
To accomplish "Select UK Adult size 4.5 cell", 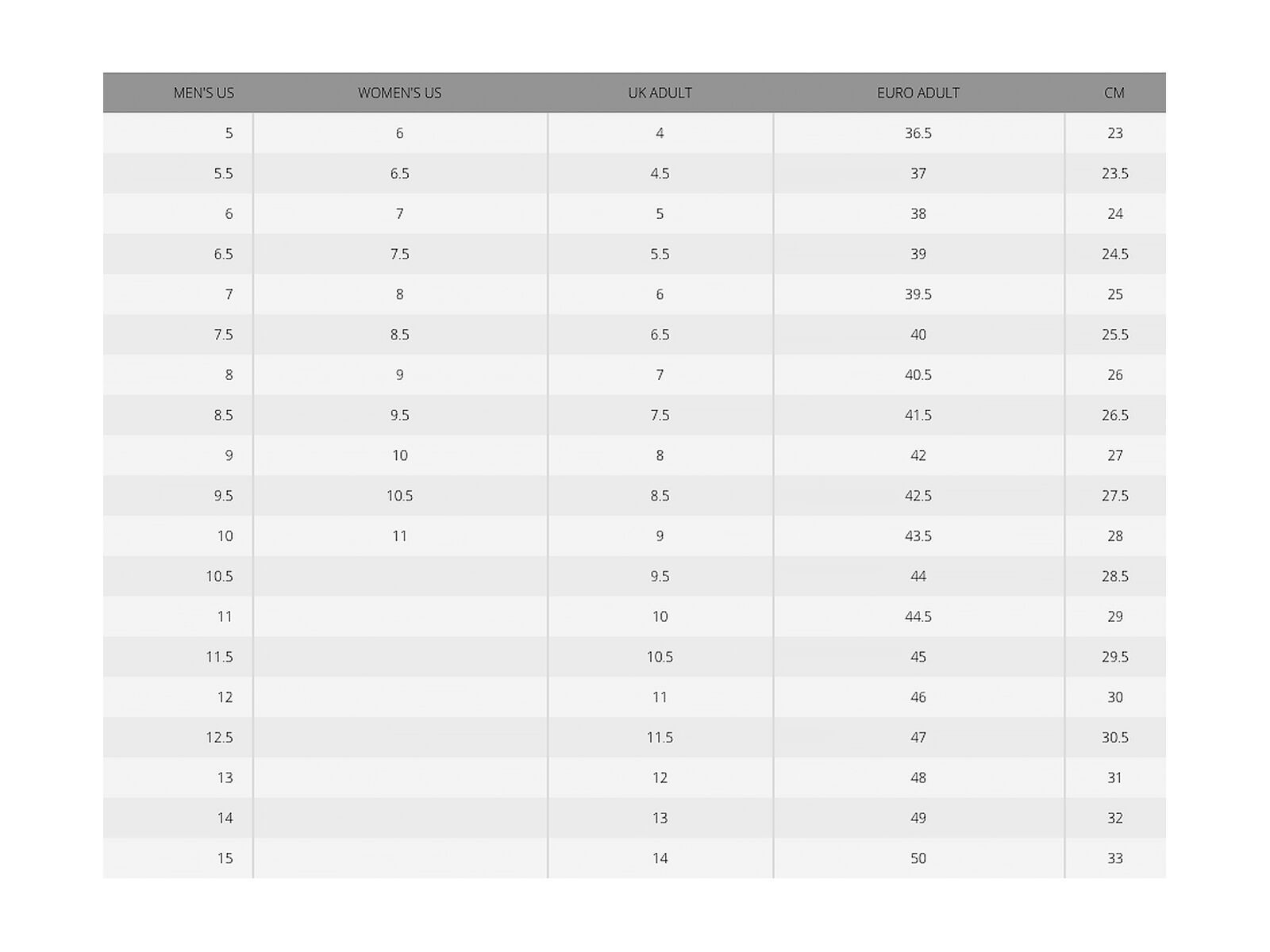I will pyautogui.click(x=660, y=174).
